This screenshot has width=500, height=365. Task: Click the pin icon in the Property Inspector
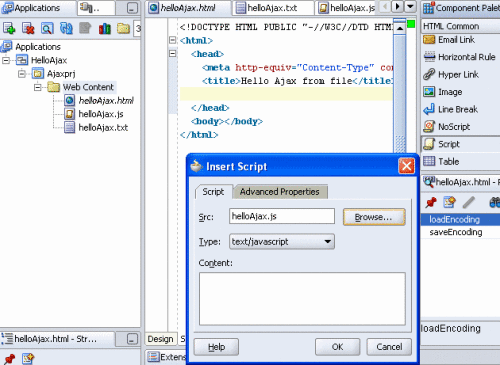click(x=431, y=202)
